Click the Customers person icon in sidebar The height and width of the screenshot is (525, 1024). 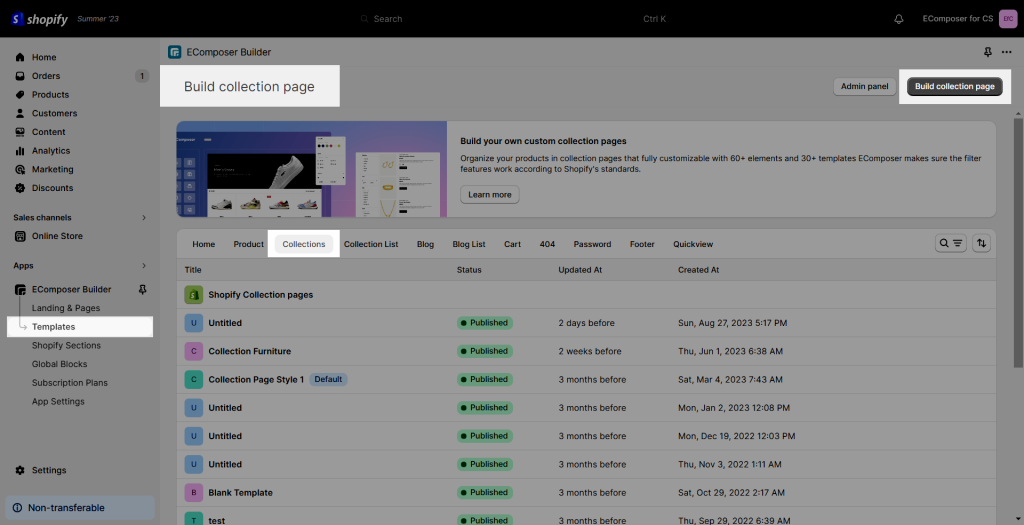click(x=20, y=113)
